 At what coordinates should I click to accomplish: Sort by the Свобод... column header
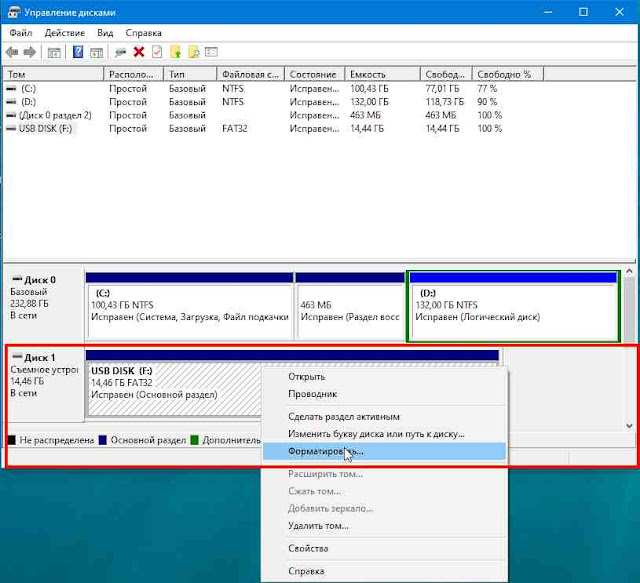tap(447, 74)
